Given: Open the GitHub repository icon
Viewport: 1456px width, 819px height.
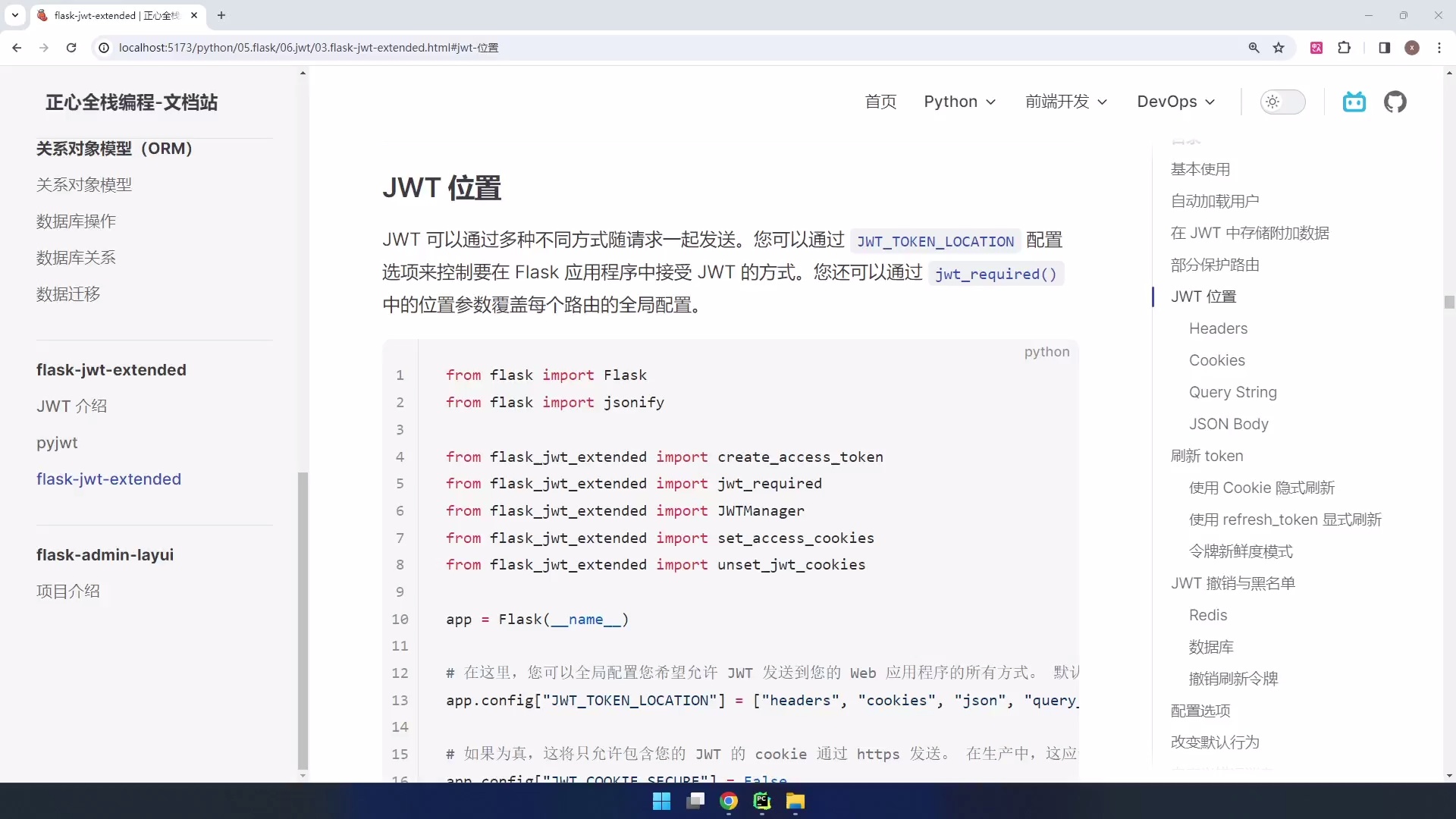Looking at the screenshot, I should [x=1396, y=102].
